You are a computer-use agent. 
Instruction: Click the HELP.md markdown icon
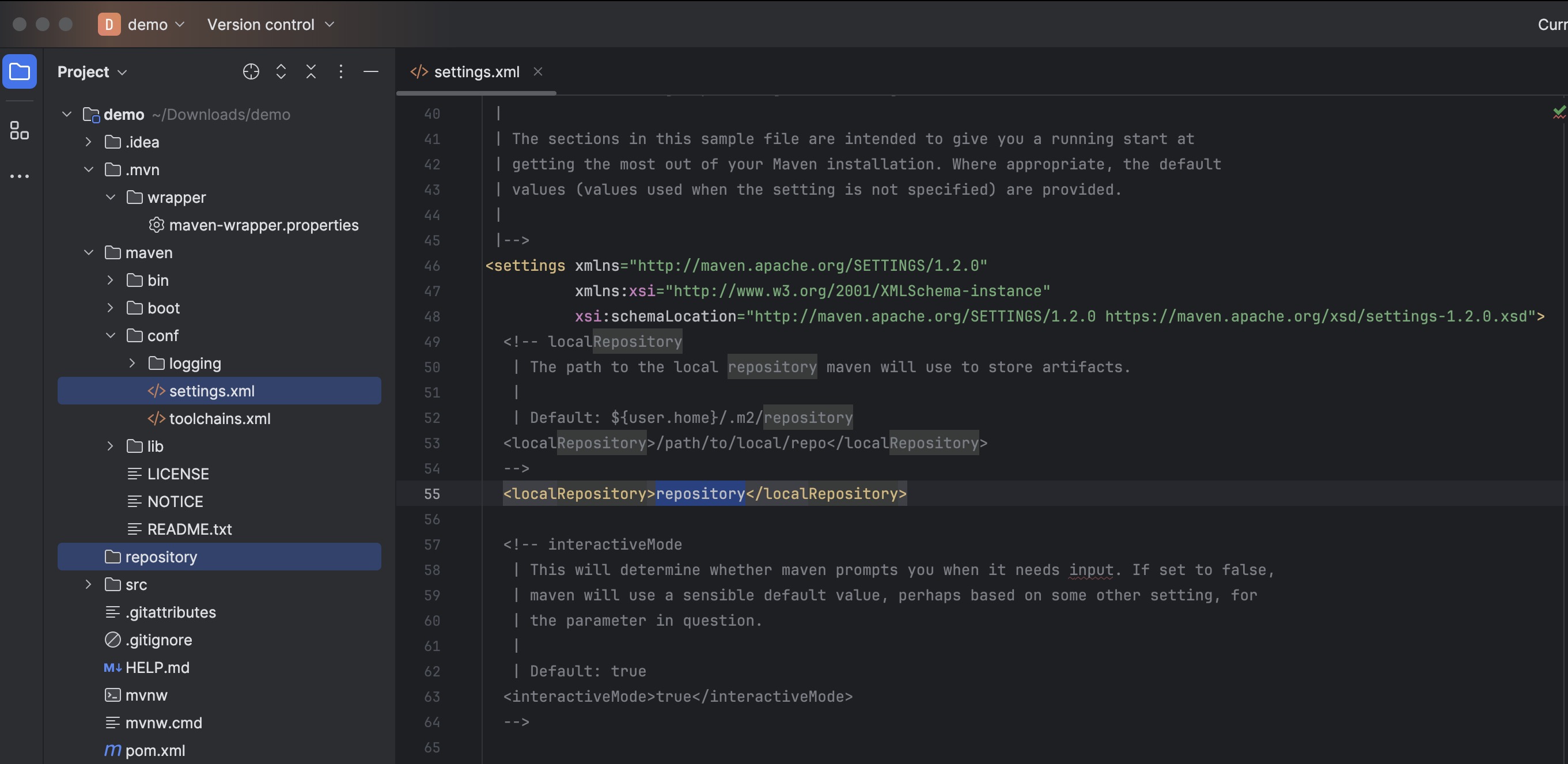click(x=112, y=668)
